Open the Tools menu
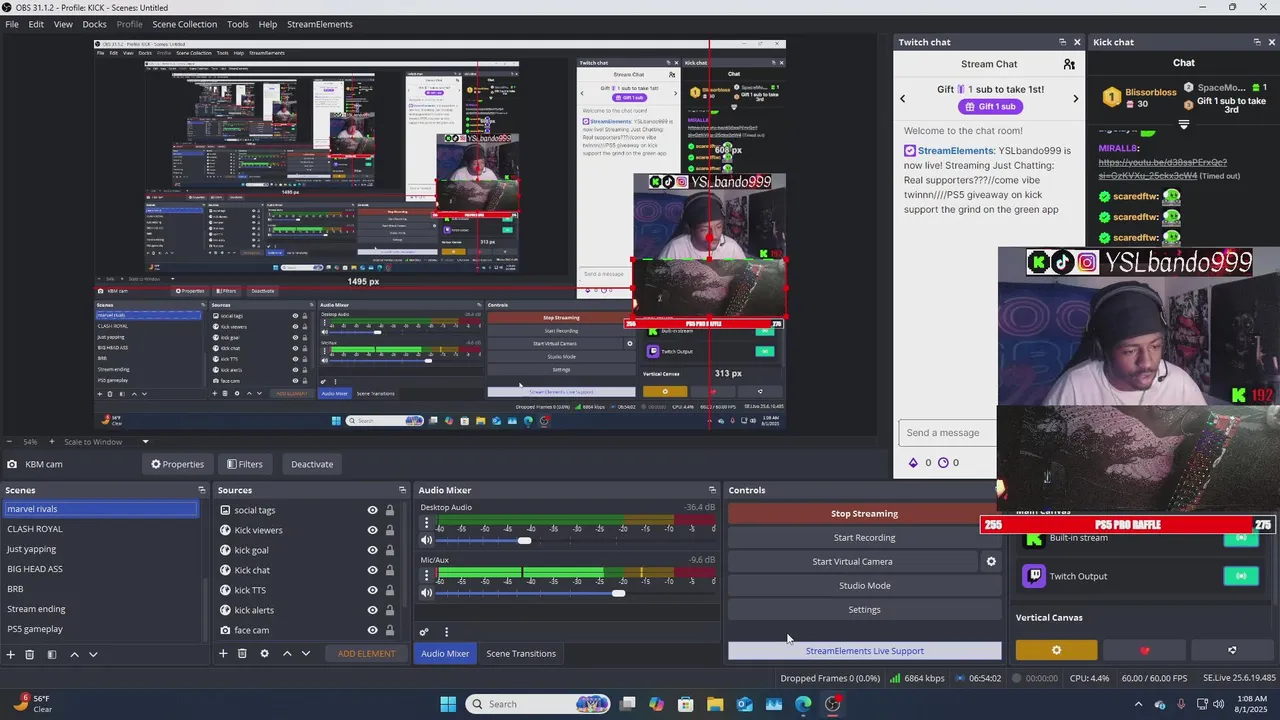Screen dimensions: 1280x720 pos(238,24)
